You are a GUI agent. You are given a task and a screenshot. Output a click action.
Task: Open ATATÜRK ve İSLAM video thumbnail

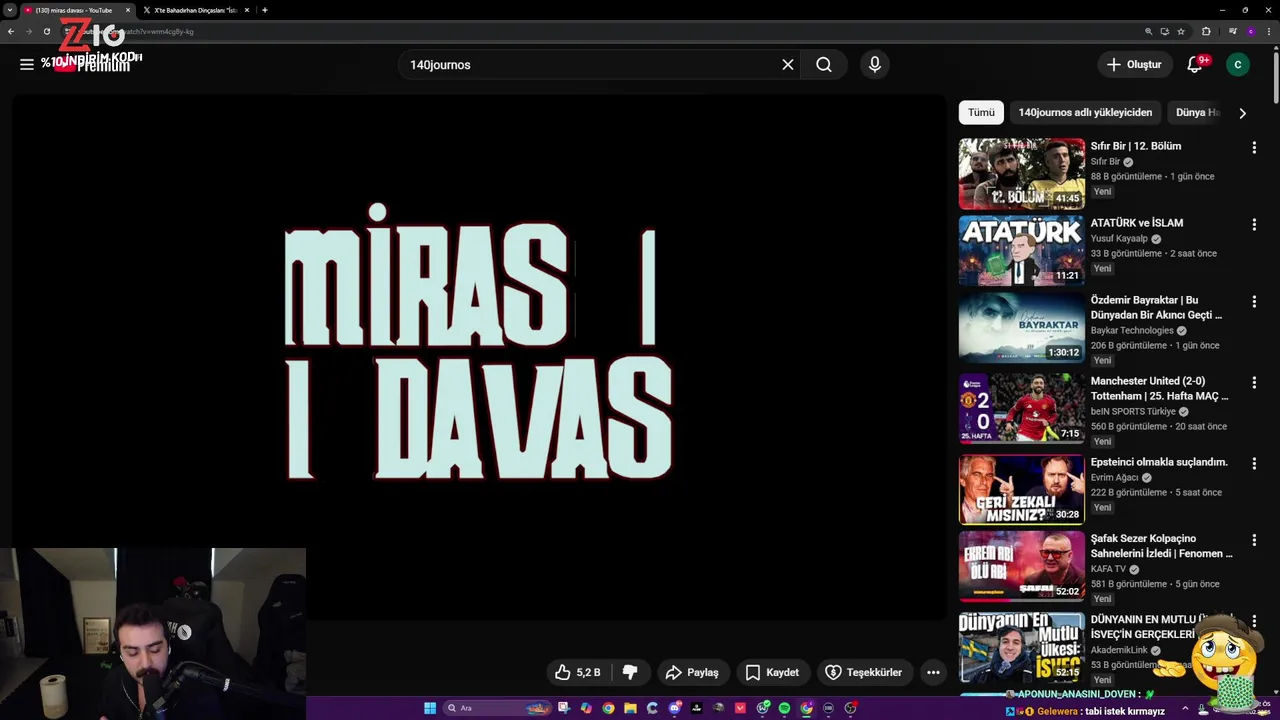click(1021, 250)
